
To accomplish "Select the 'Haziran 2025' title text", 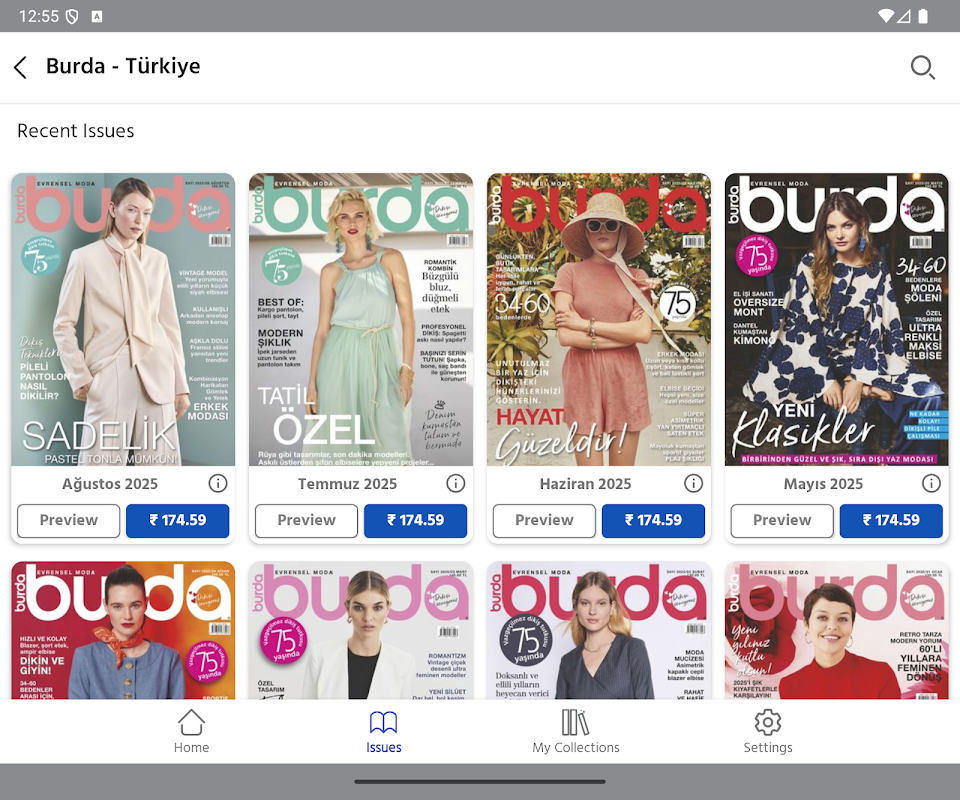I will tap(585, 484).
